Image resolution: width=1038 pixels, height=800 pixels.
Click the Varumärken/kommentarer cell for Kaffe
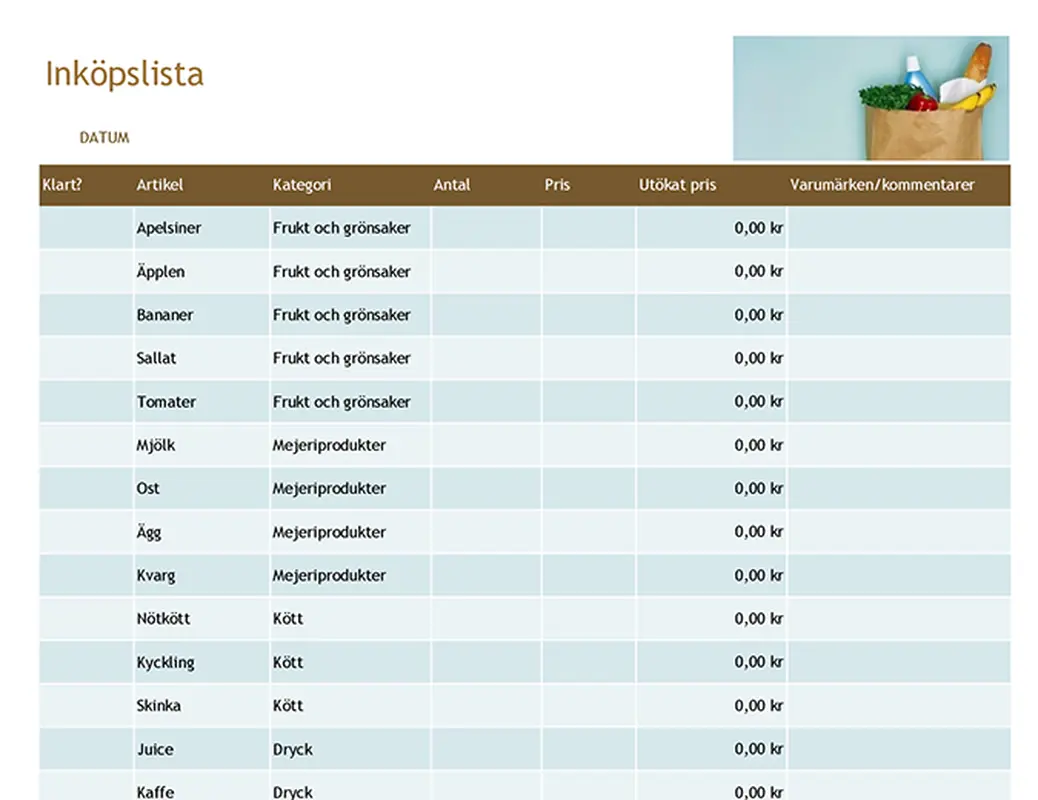tap(898, 791)
